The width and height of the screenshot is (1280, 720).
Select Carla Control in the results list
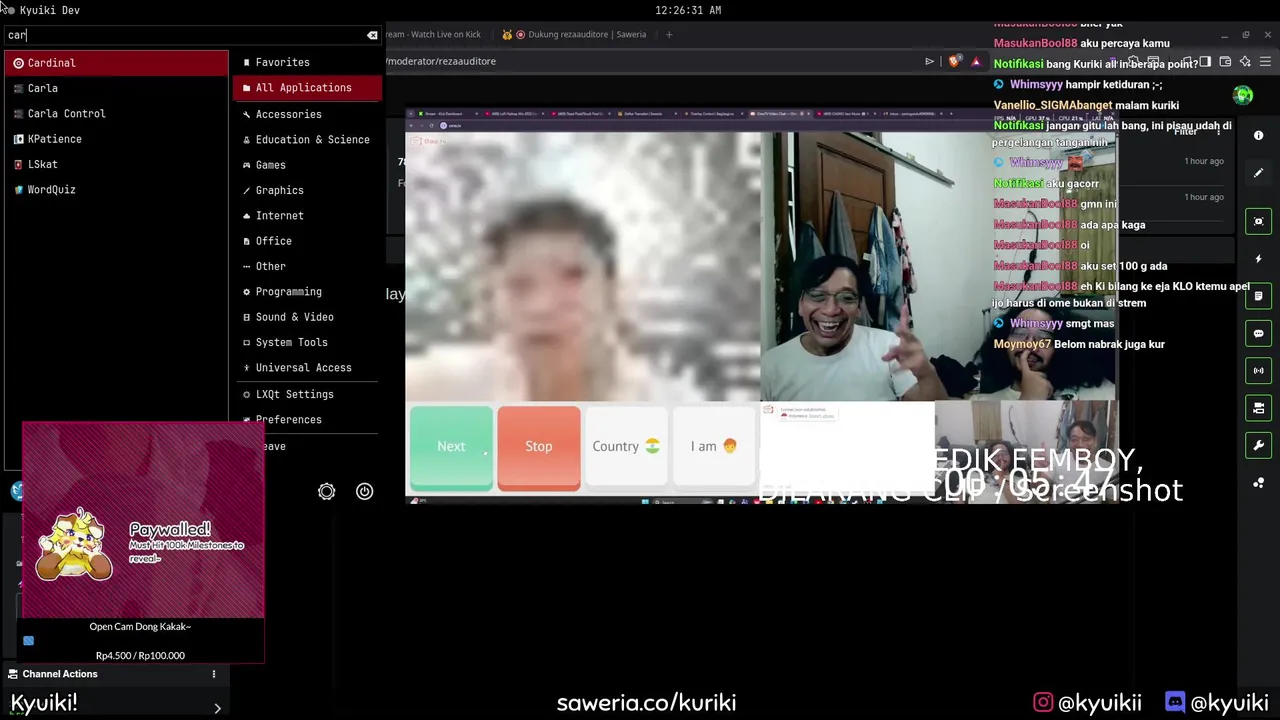pos(116,113)
